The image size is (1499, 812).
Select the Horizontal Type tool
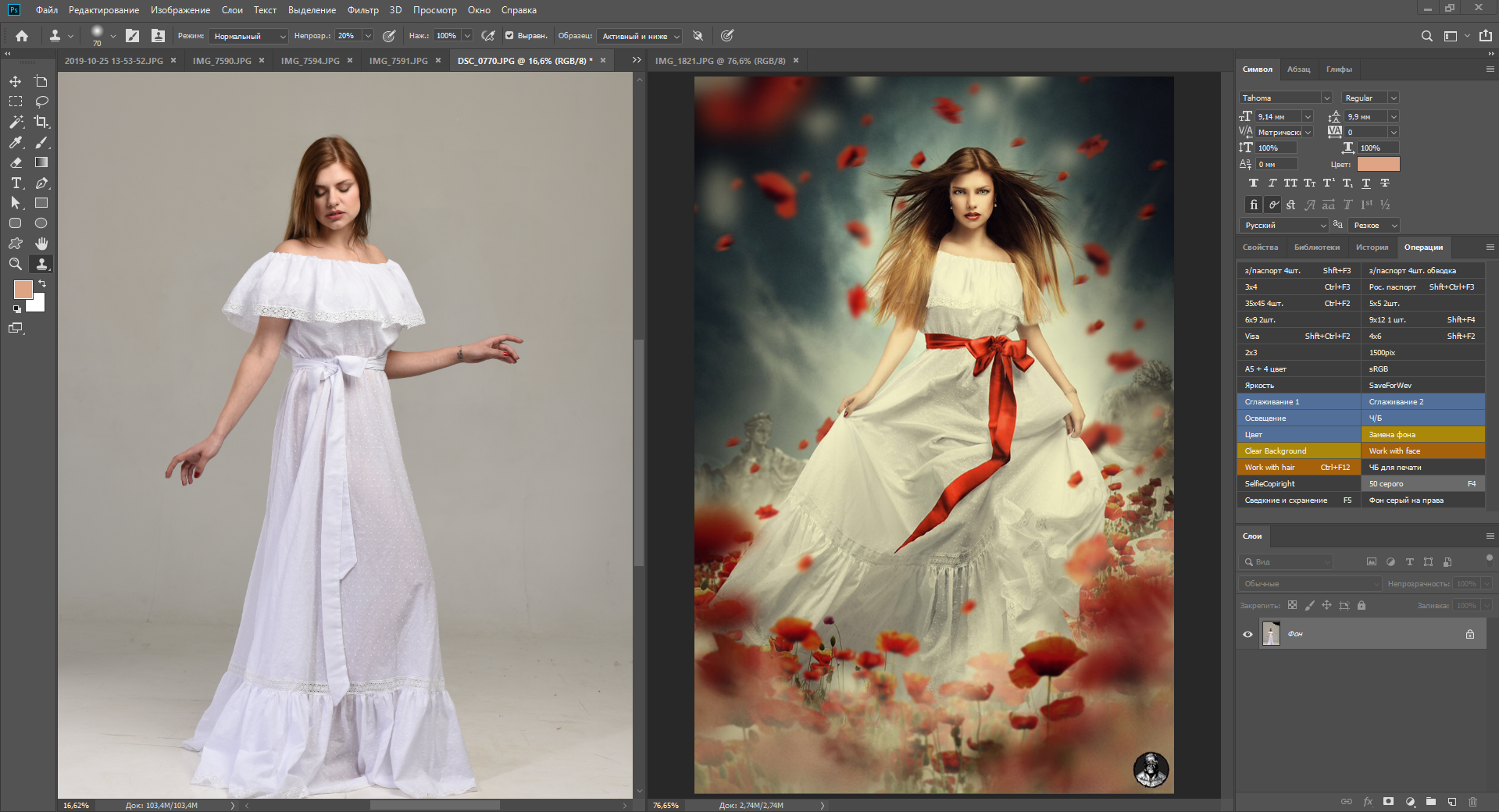[x=16, y=183]
